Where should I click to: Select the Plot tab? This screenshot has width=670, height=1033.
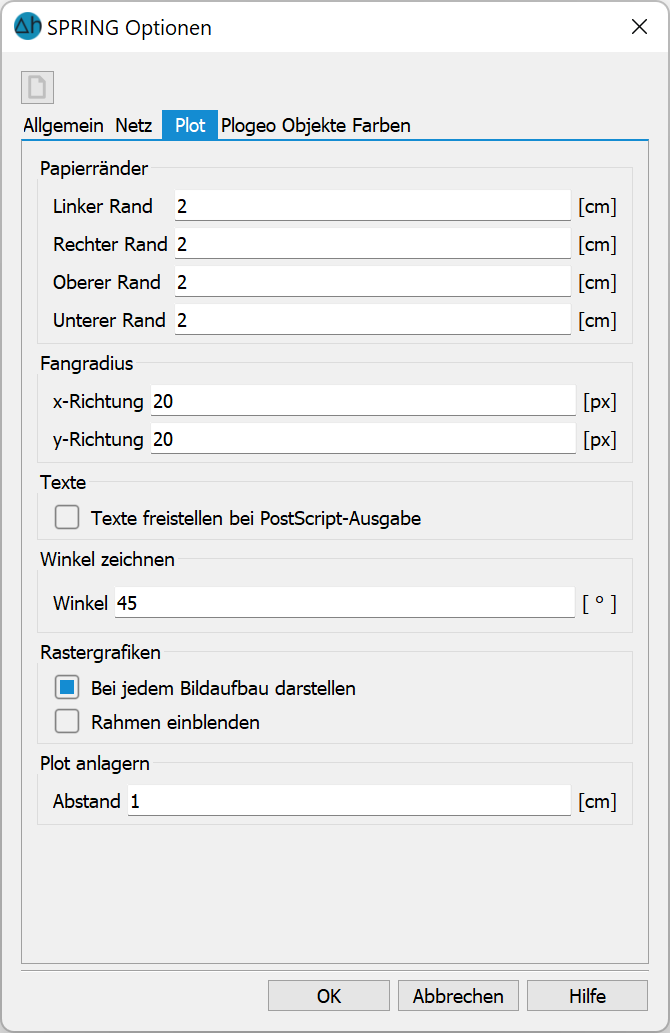pyautogui.click(x=190, y=125)
